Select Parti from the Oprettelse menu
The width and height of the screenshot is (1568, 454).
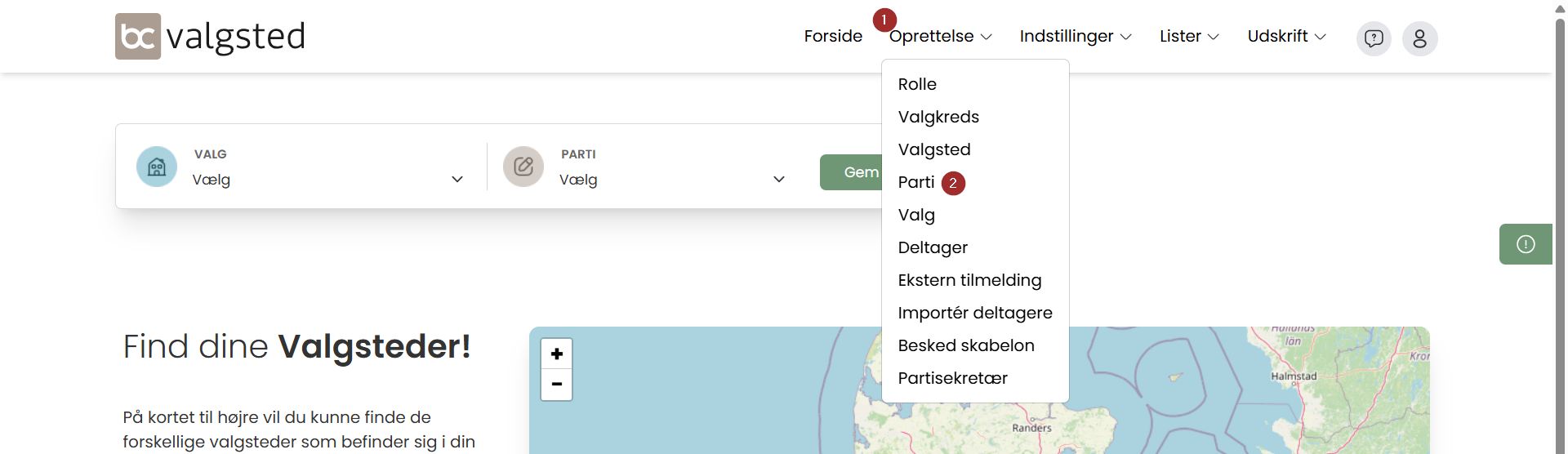(916, 182)
